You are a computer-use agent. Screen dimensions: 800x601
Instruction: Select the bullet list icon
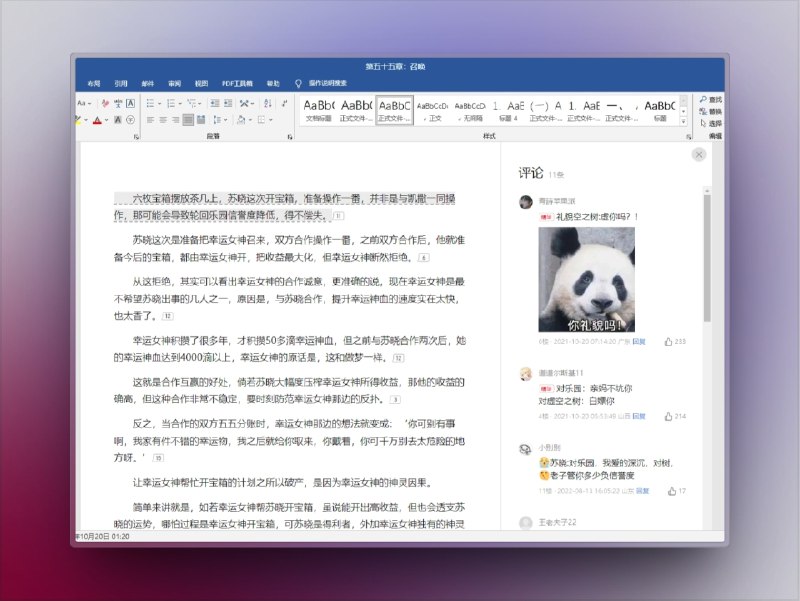click(152, 103)
